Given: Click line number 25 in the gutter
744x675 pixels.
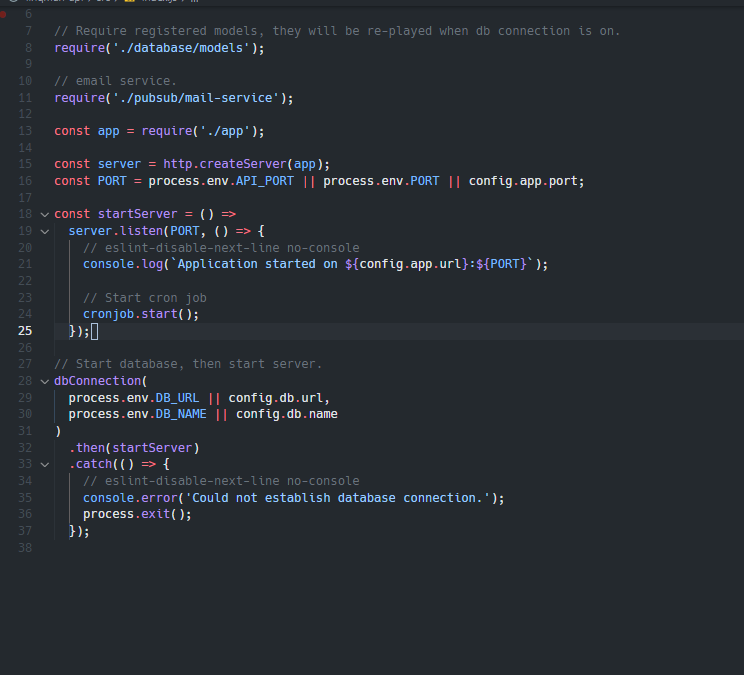Looking at the screenshot, I should tap(24, 331).
